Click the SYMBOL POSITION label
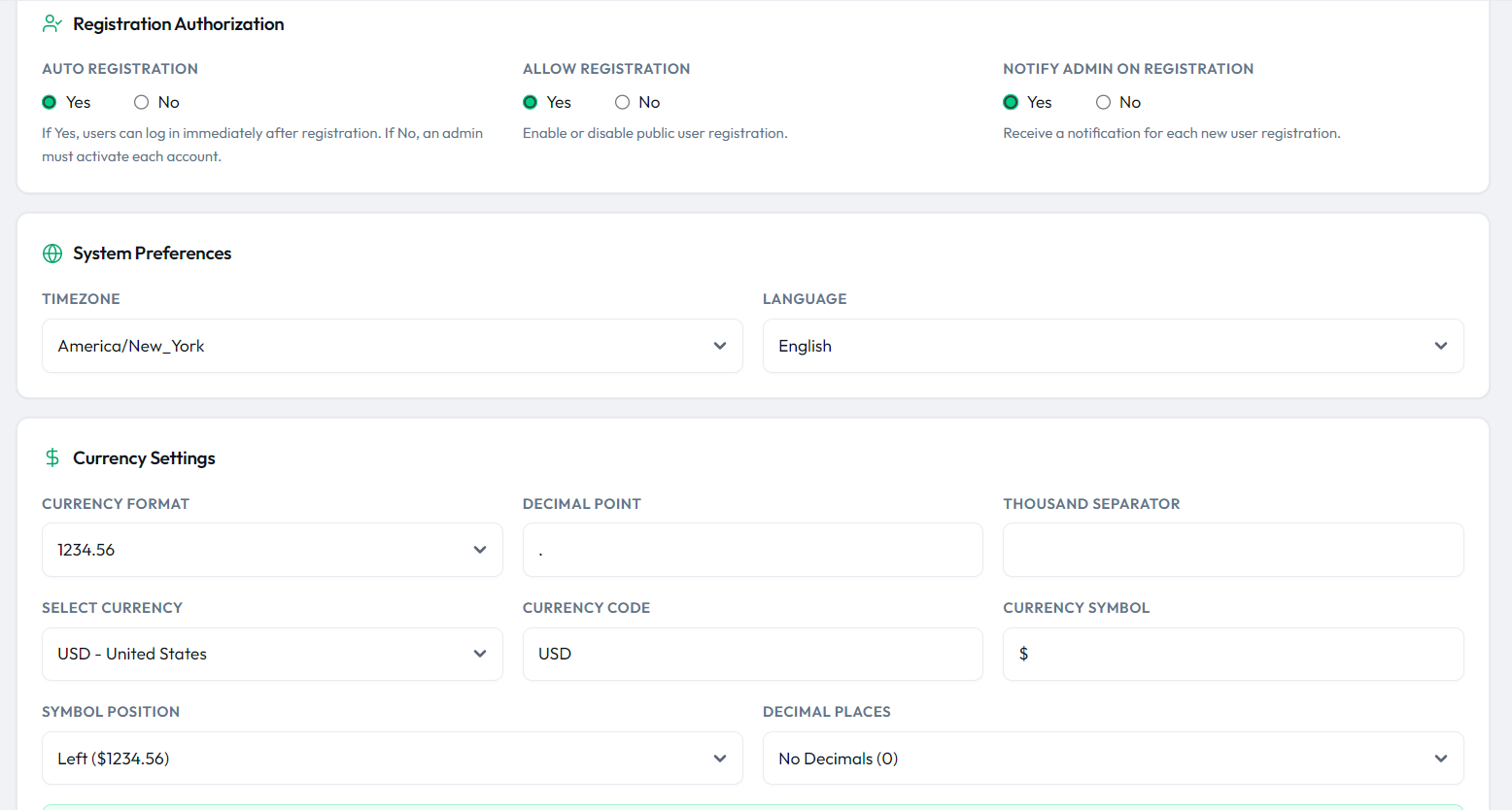 coord(111,712)
